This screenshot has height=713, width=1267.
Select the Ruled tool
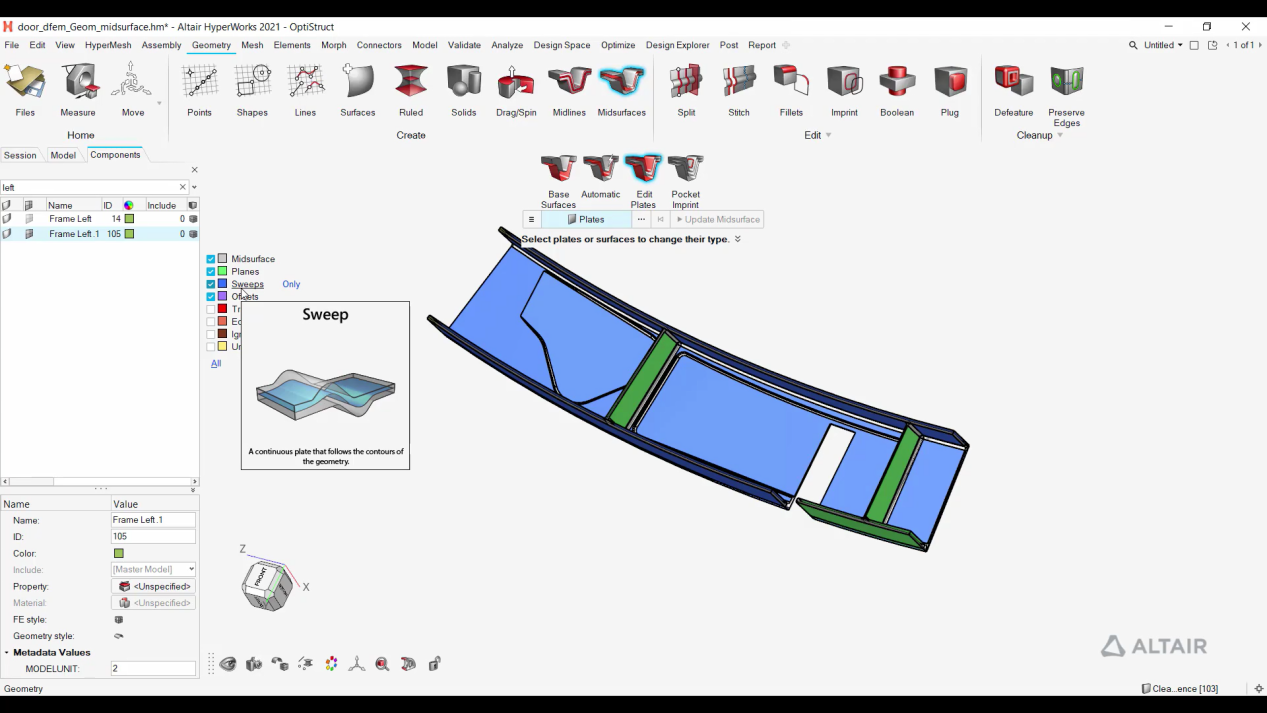(411, 91)
